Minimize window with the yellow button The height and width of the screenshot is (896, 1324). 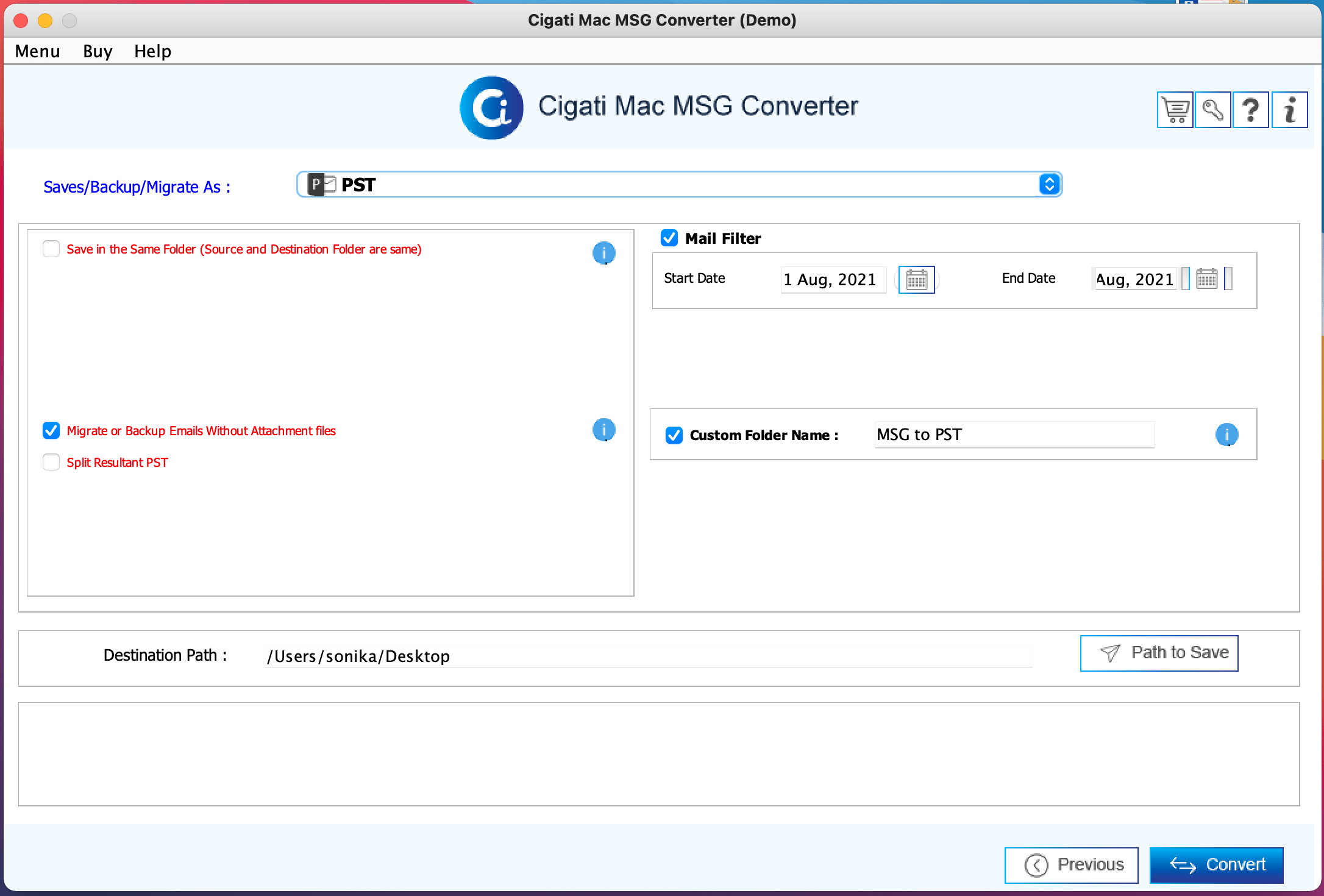point(45,20)
